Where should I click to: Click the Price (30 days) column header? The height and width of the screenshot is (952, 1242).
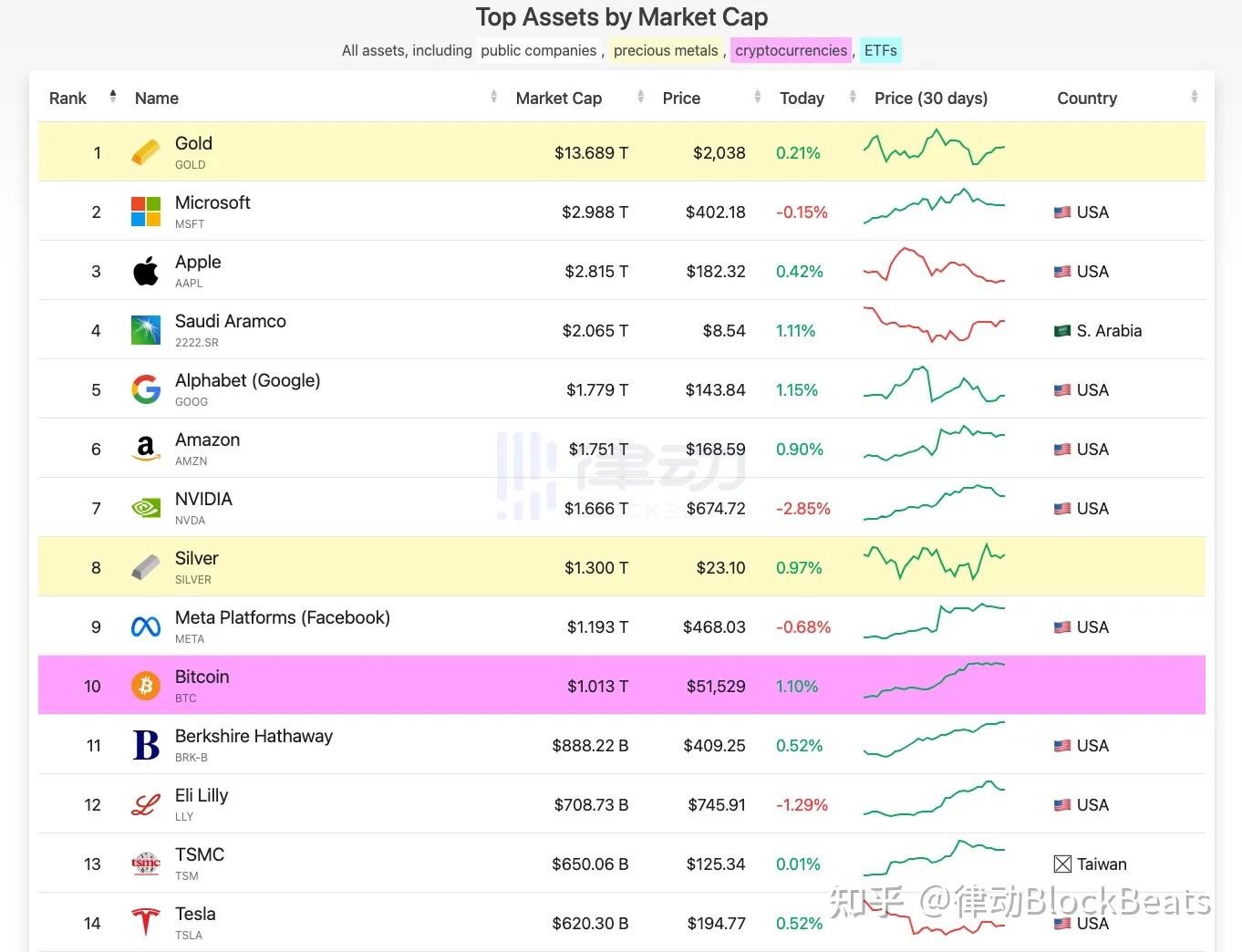(x=931, y=98)
